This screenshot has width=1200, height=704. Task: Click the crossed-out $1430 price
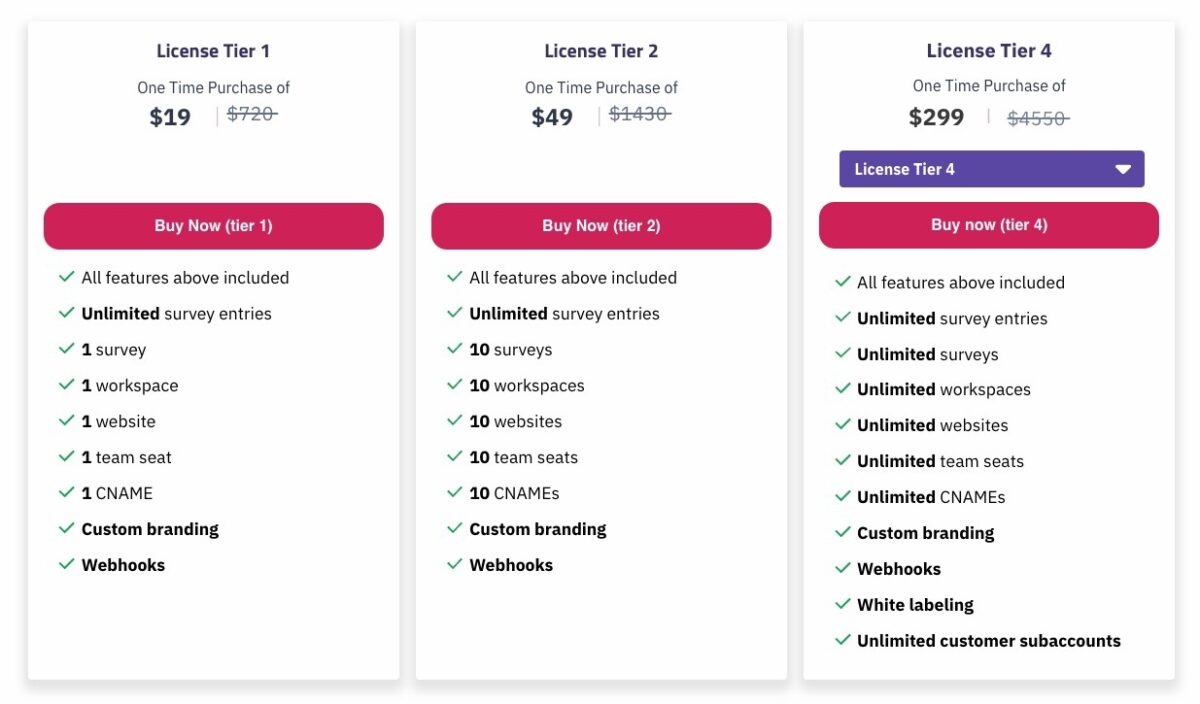[640, 114]
